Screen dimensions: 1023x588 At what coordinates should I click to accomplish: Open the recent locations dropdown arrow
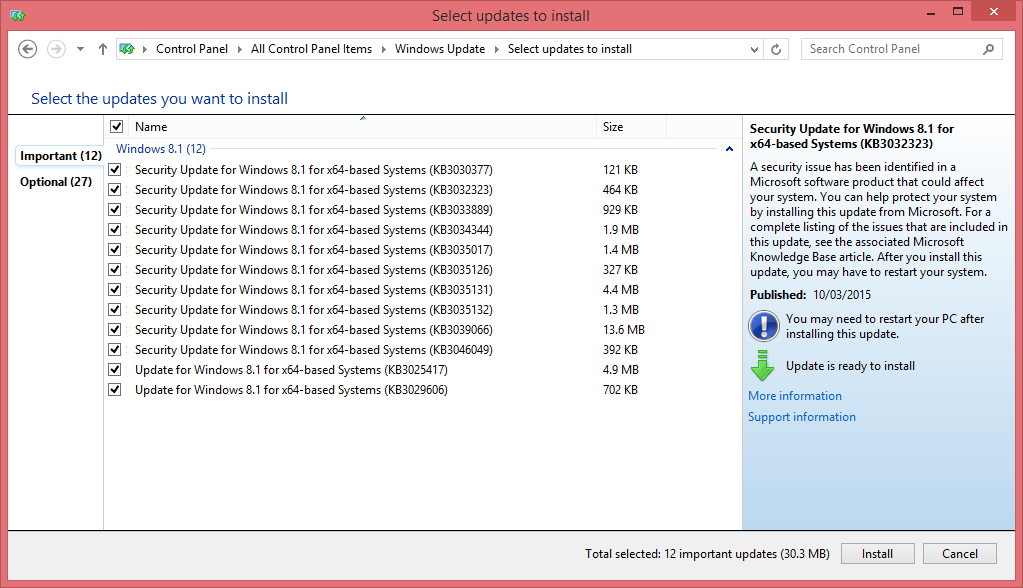click(x=80, y=49)
